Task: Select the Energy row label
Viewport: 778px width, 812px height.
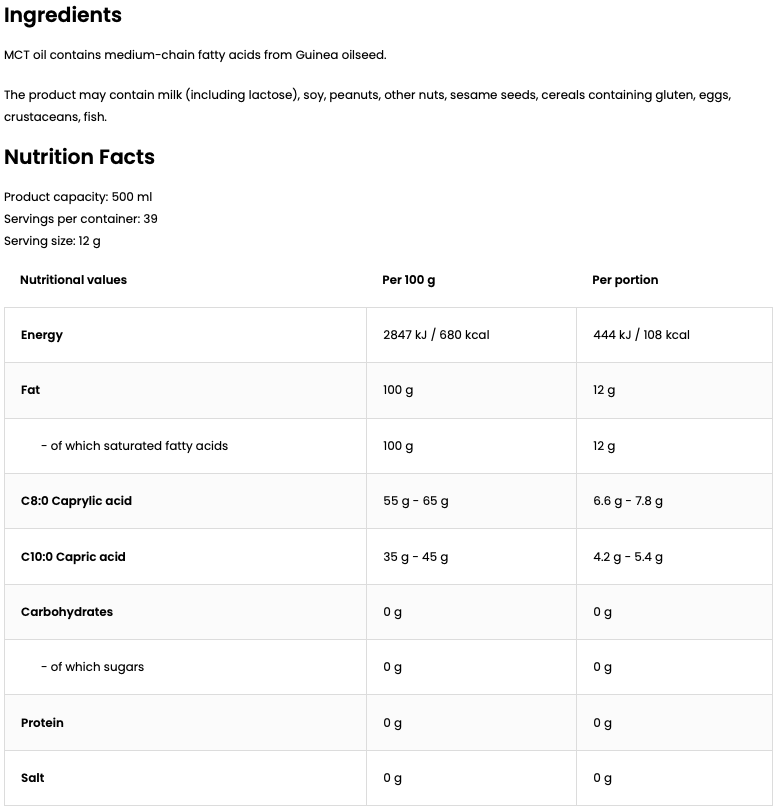Action: click(42, 335)
